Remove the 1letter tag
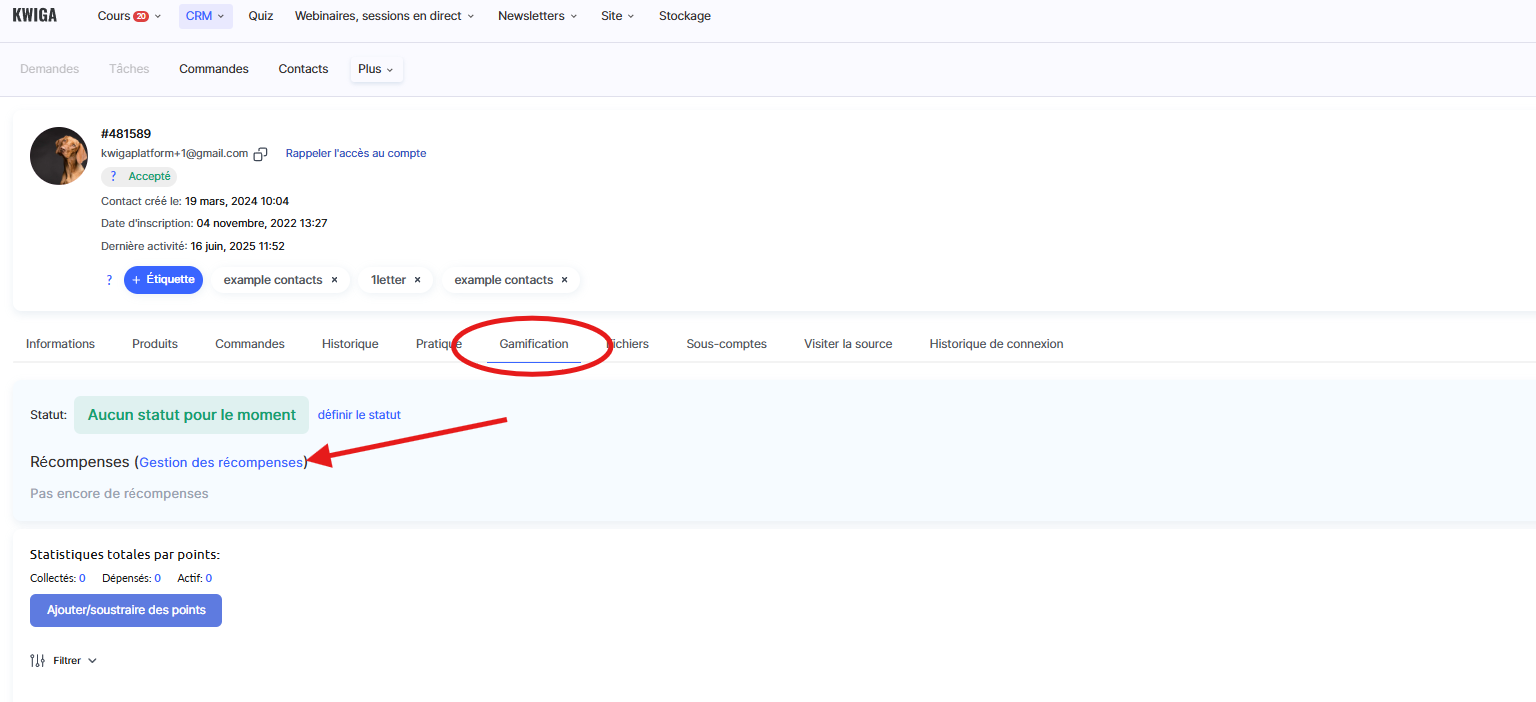The image size is (1536, 702). click(417, 280)
